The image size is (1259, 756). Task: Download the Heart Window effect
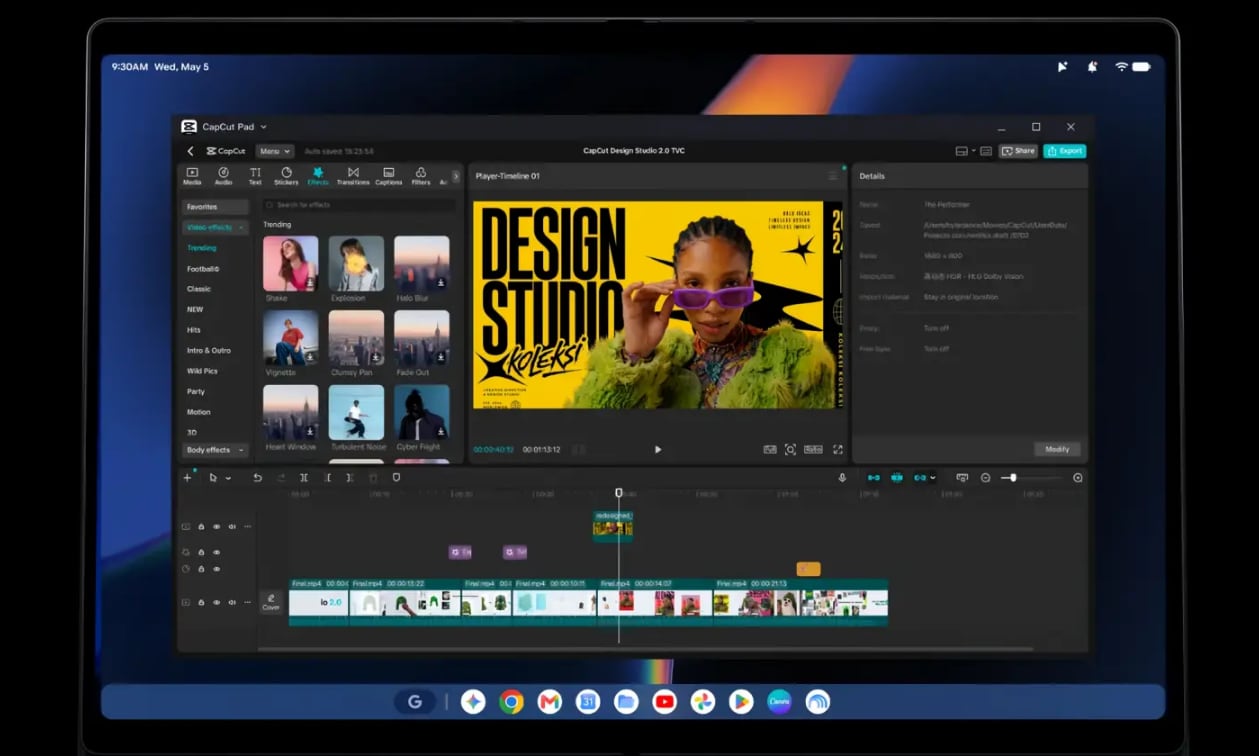coord(310,432)
